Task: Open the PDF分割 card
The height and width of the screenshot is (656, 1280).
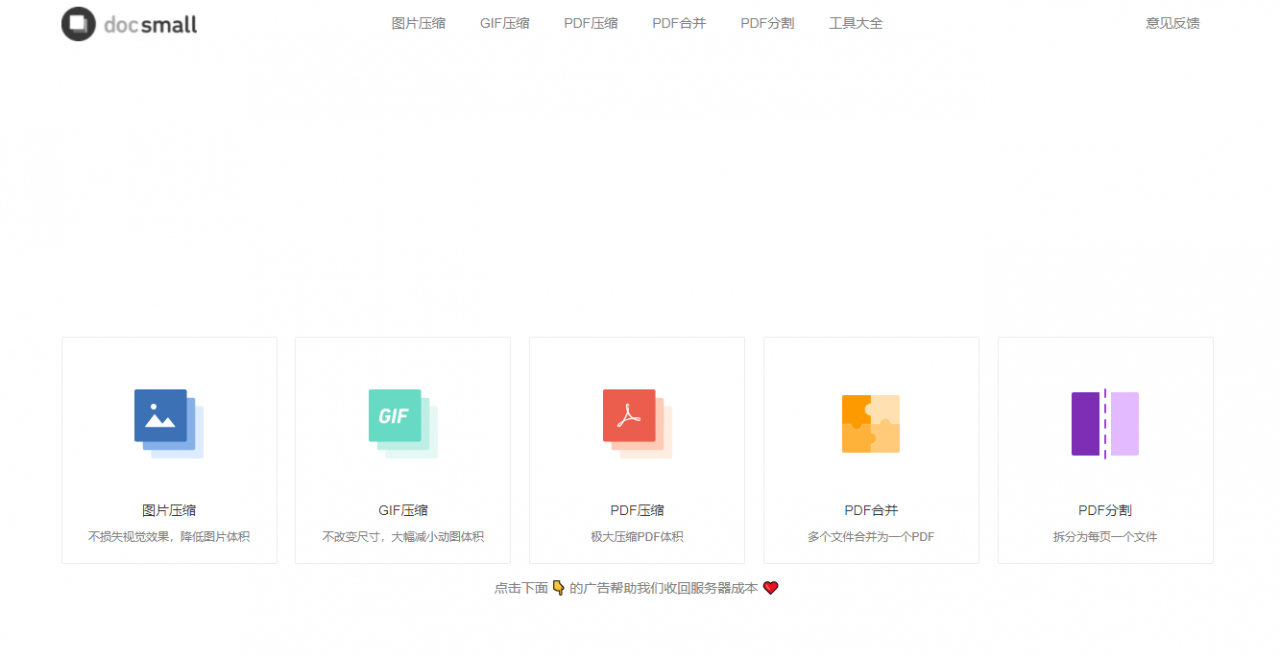Action: tap(1105, 449)
